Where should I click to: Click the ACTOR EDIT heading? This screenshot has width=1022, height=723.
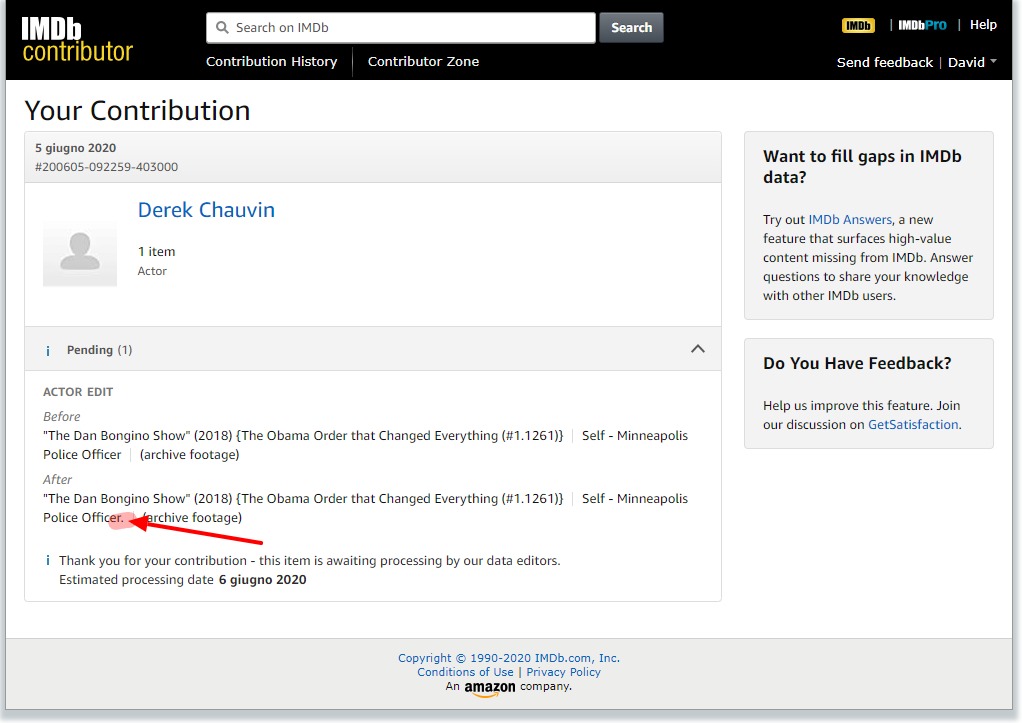click(x=78, y=392)
